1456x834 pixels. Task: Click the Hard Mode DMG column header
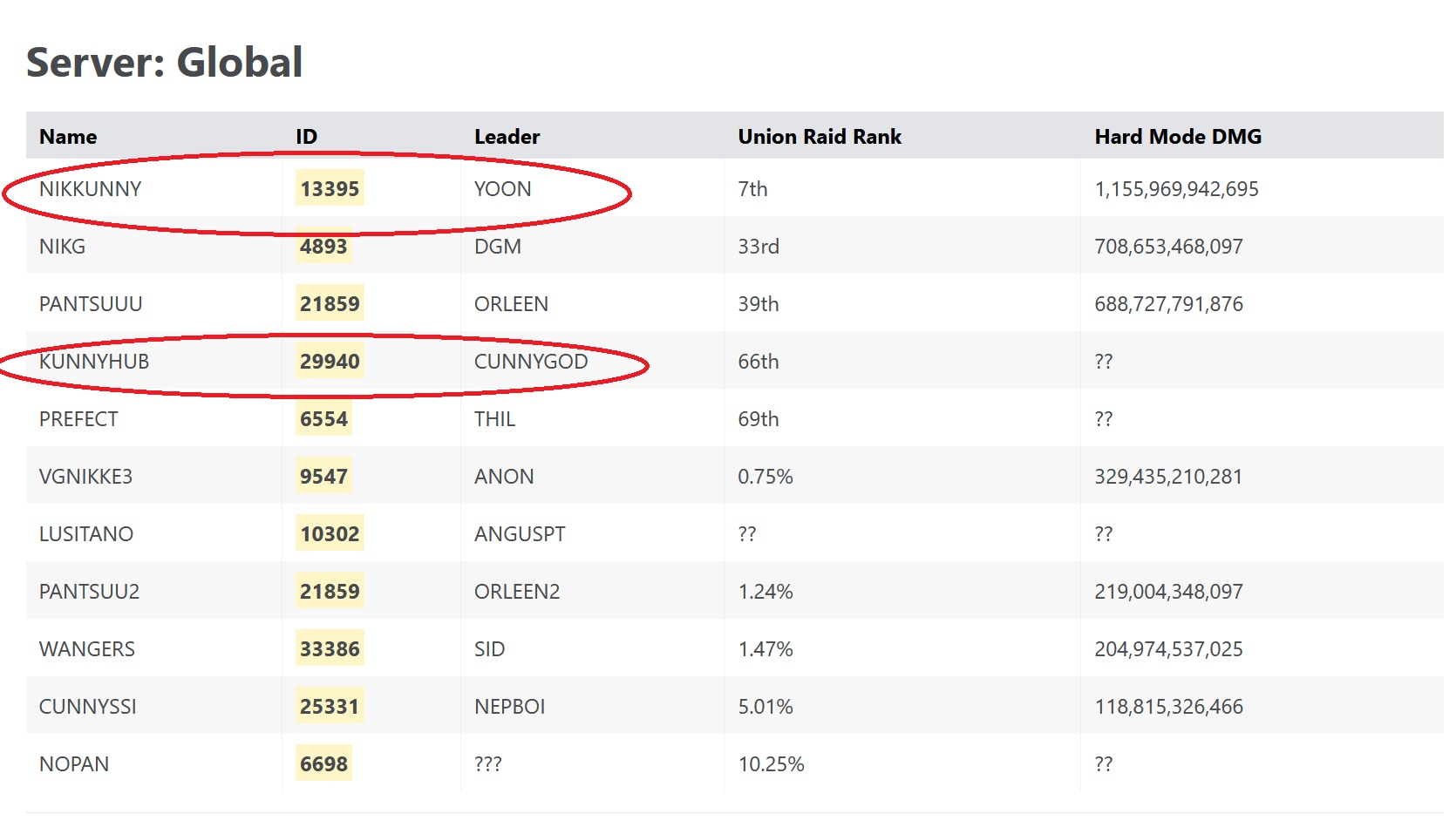pos(1178,137)
